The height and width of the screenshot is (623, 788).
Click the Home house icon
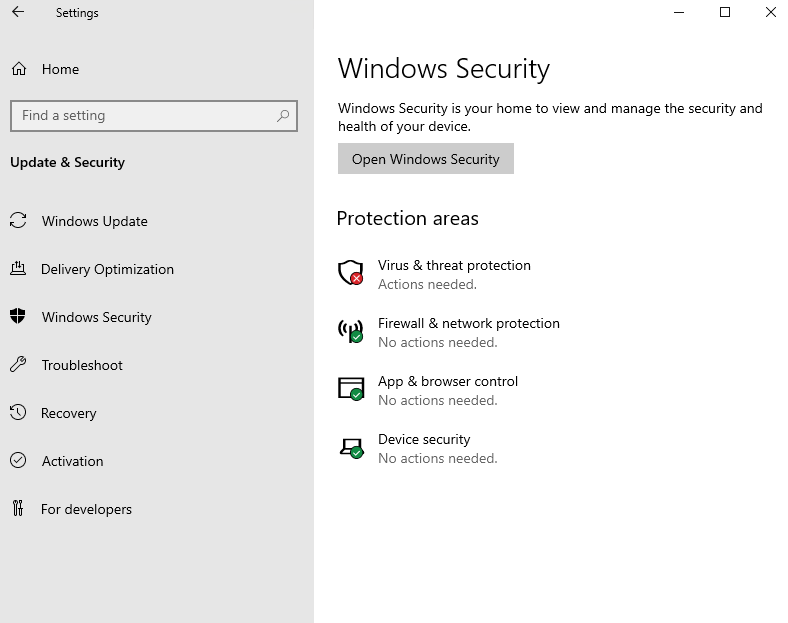18,69
